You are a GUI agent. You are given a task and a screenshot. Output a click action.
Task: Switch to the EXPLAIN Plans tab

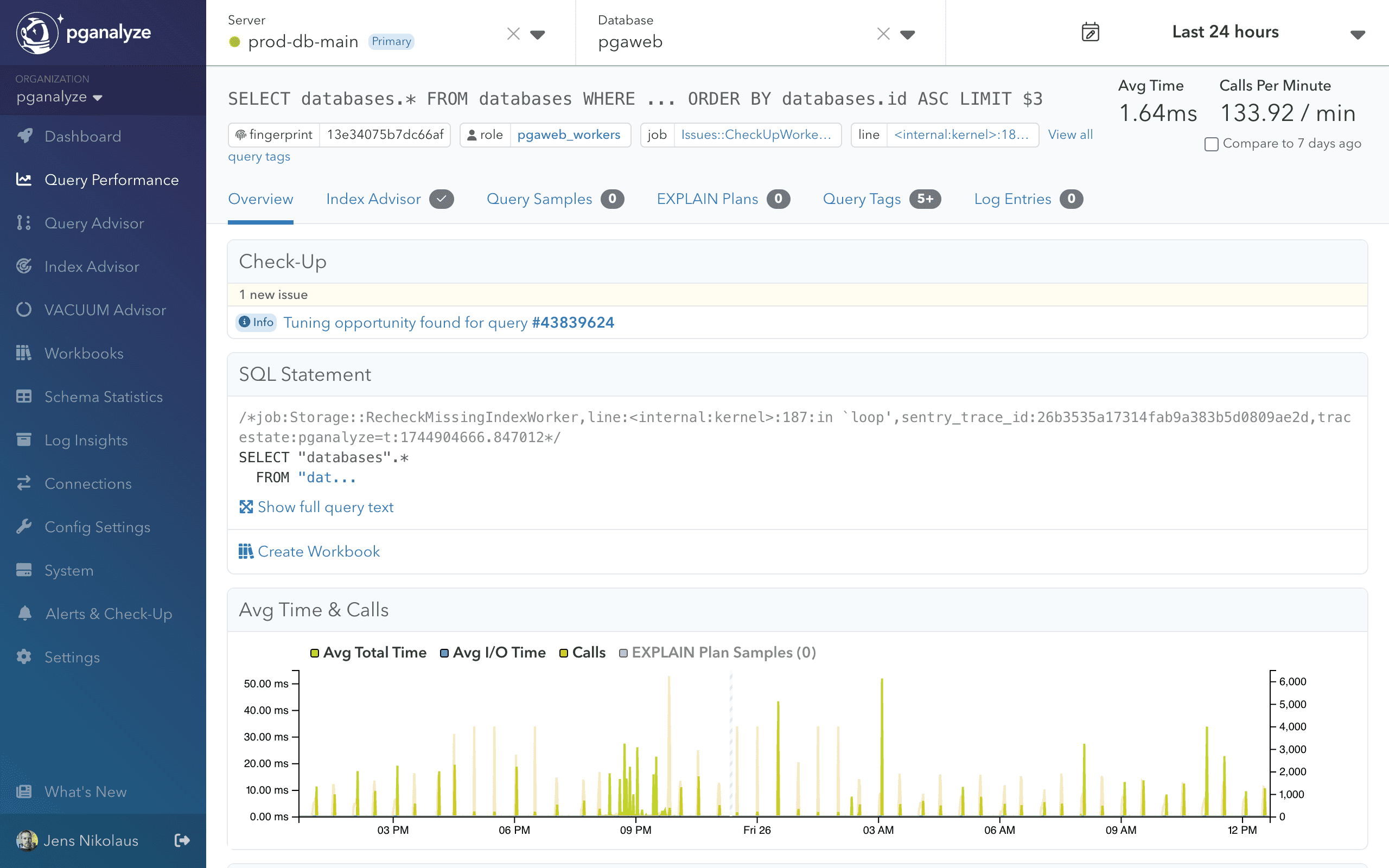pyautogui.click(x=707, y=199)
